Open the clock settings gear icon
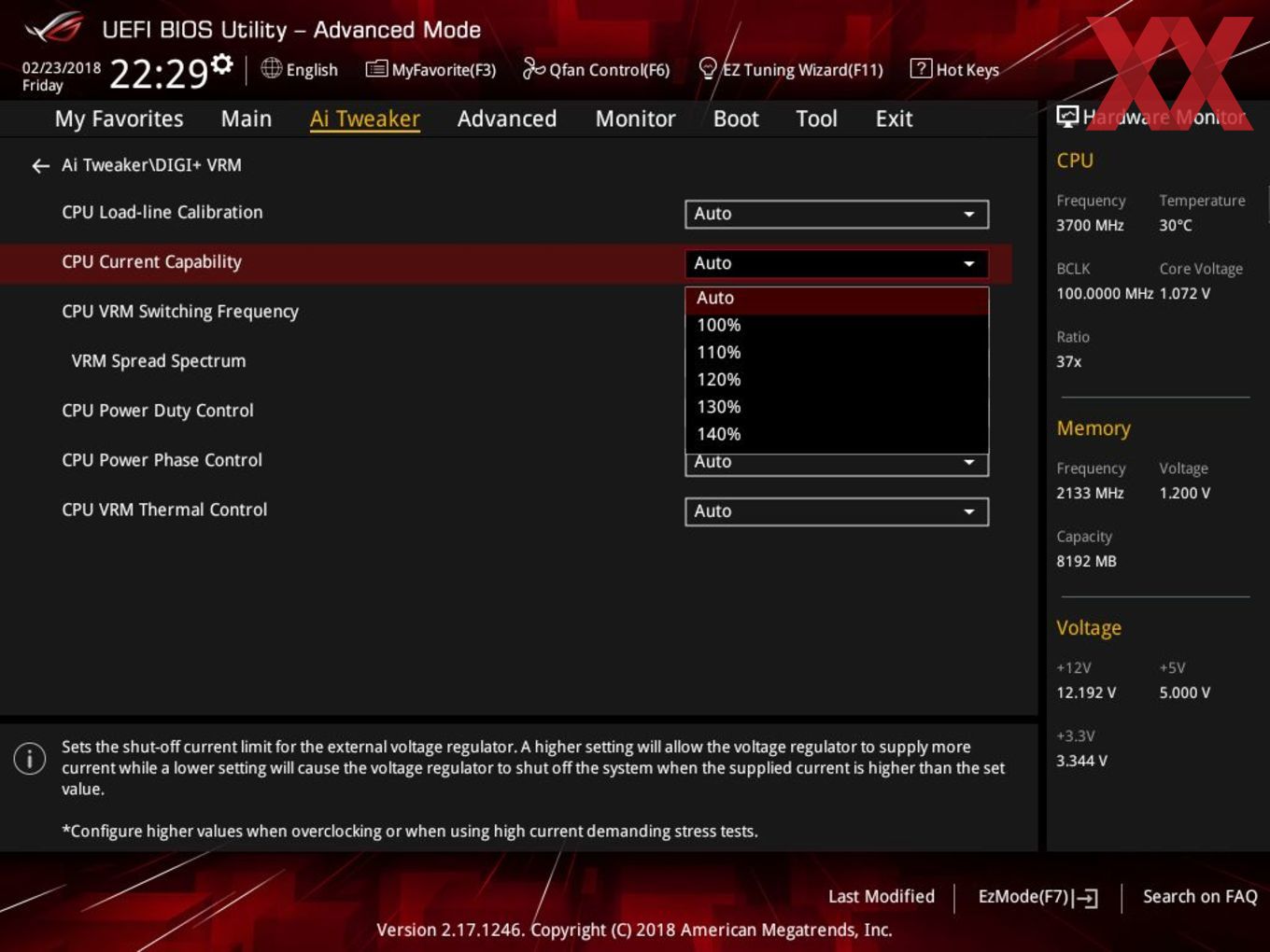Viewport: 1270px width, 952px height. pos(221,63)
